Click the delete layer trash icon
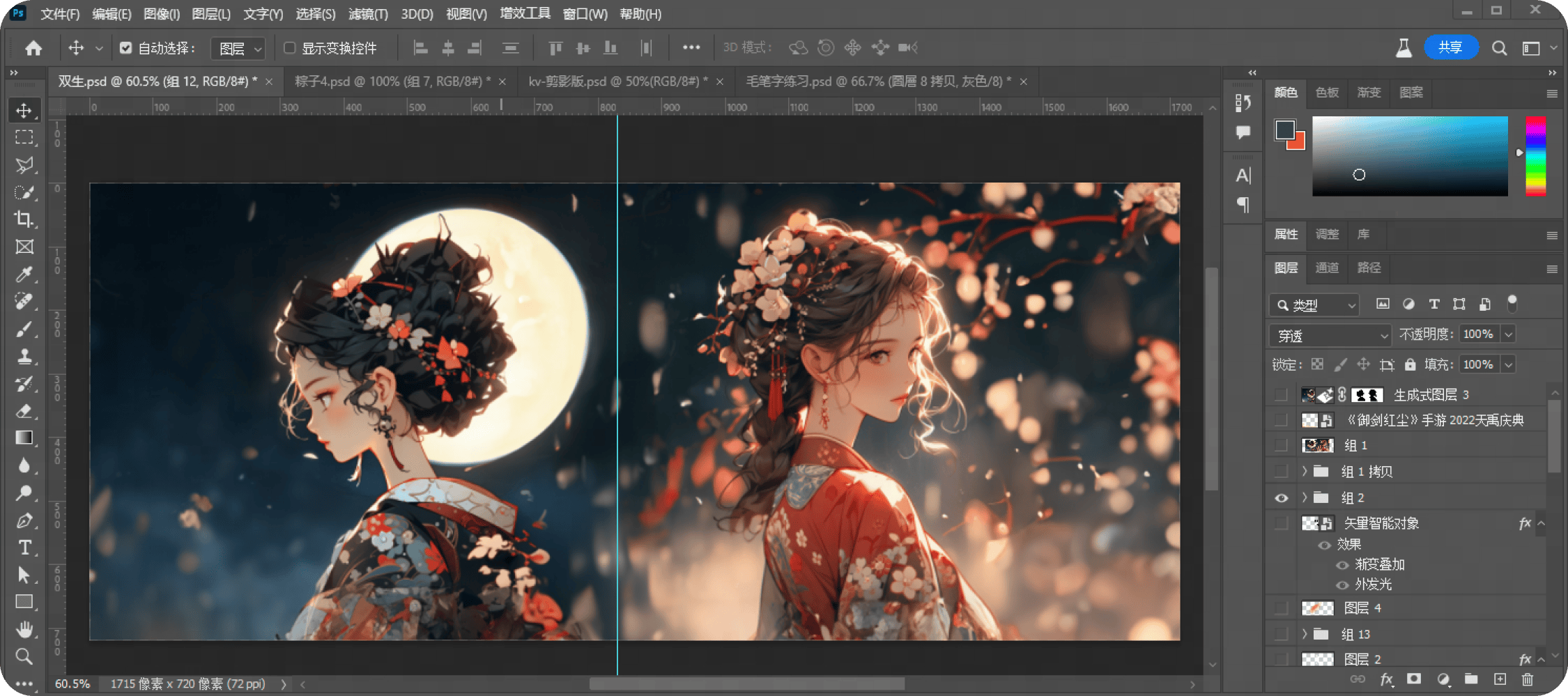The height and width of the screenshot is (696, 1568). click(x=1527, y=679)
